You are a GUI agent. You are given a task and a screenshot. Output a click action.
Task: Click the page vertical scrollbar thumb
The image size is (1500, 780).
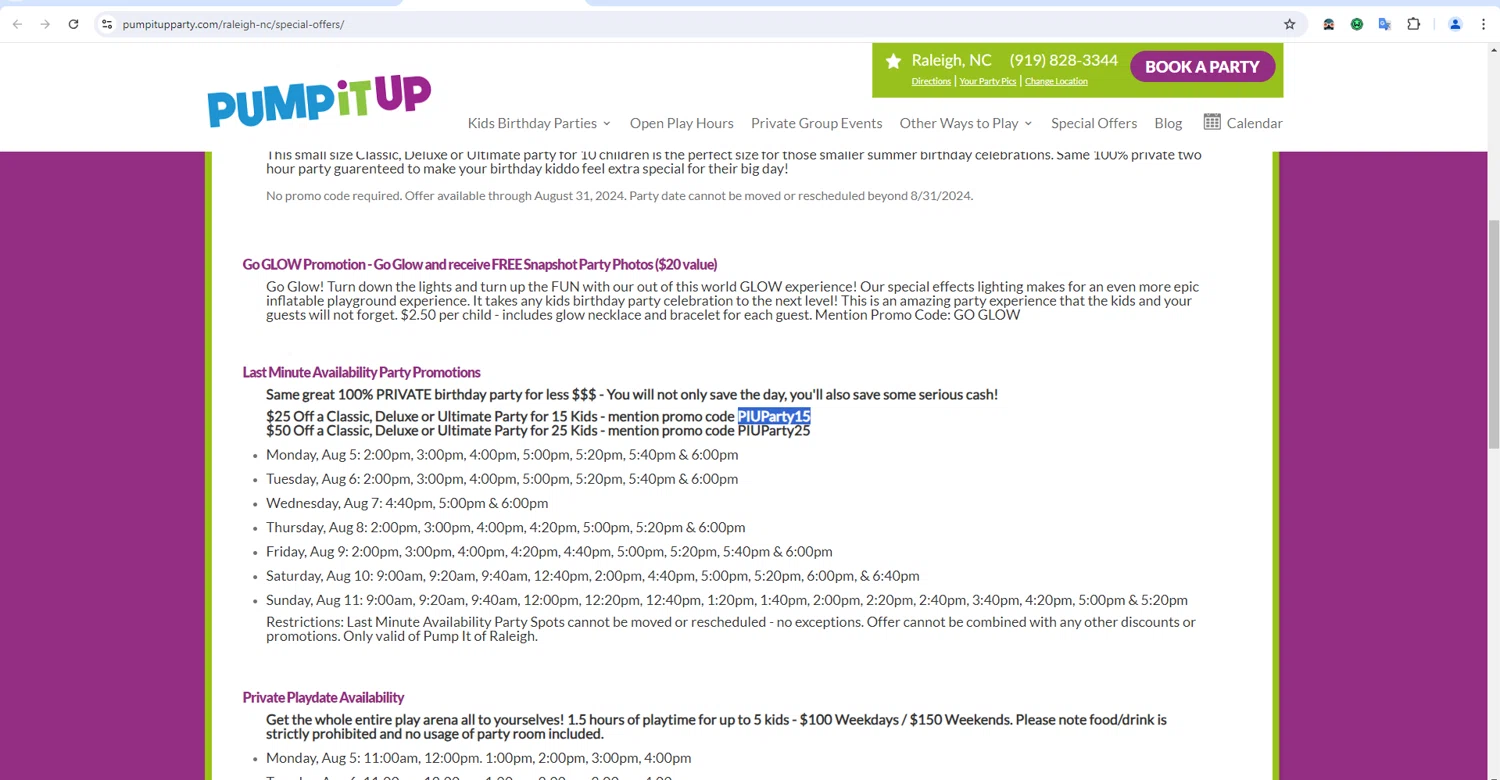click(1494, 333)
